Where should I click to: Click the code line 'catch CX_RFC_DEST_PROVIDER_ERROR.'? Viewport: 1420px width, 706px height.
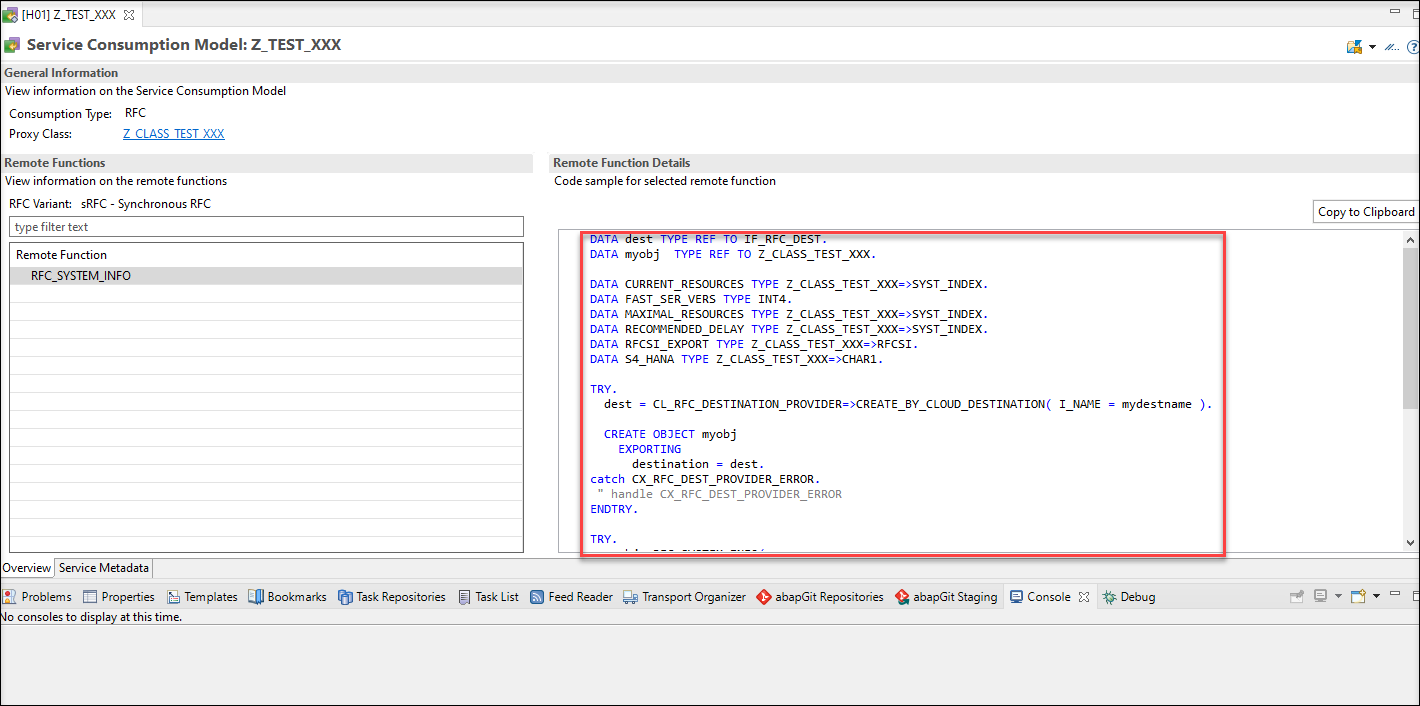pyautogui.click(x=705, y=479)
